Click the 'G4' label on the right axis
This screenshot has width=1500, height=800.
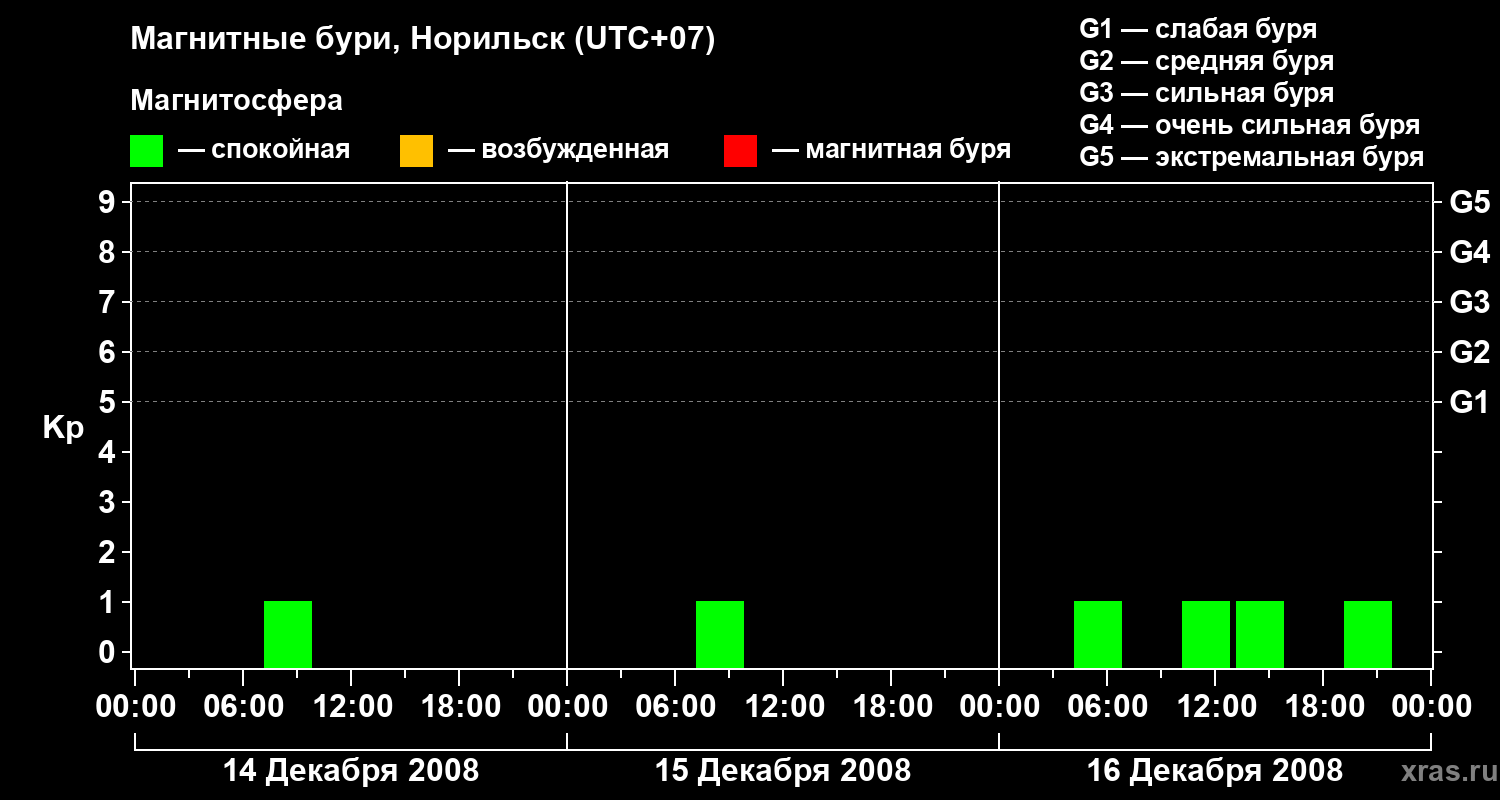[1469, 252]
